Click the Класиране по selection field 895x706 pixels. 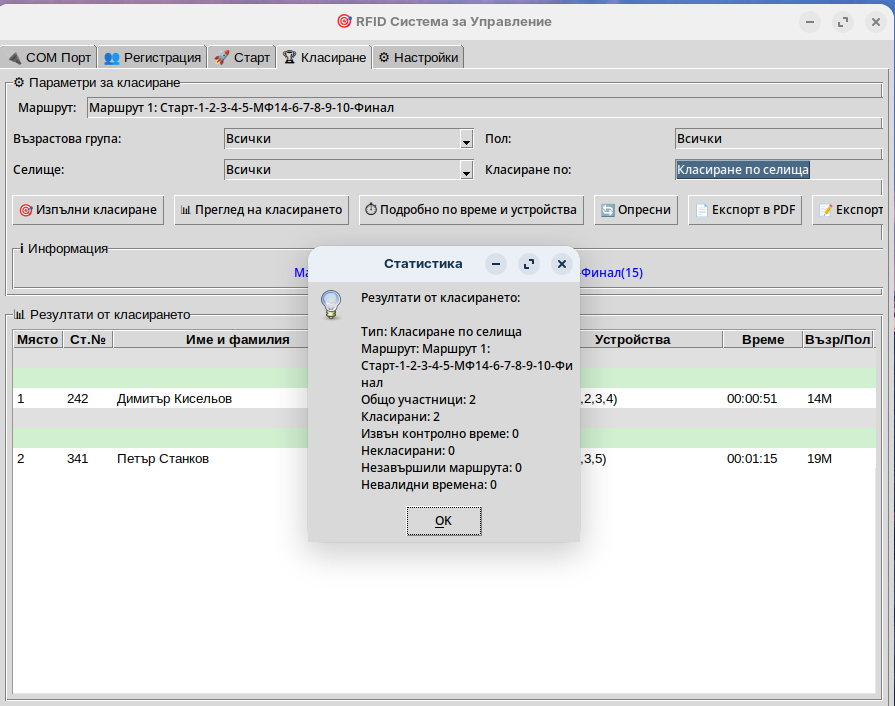(778, 170)
